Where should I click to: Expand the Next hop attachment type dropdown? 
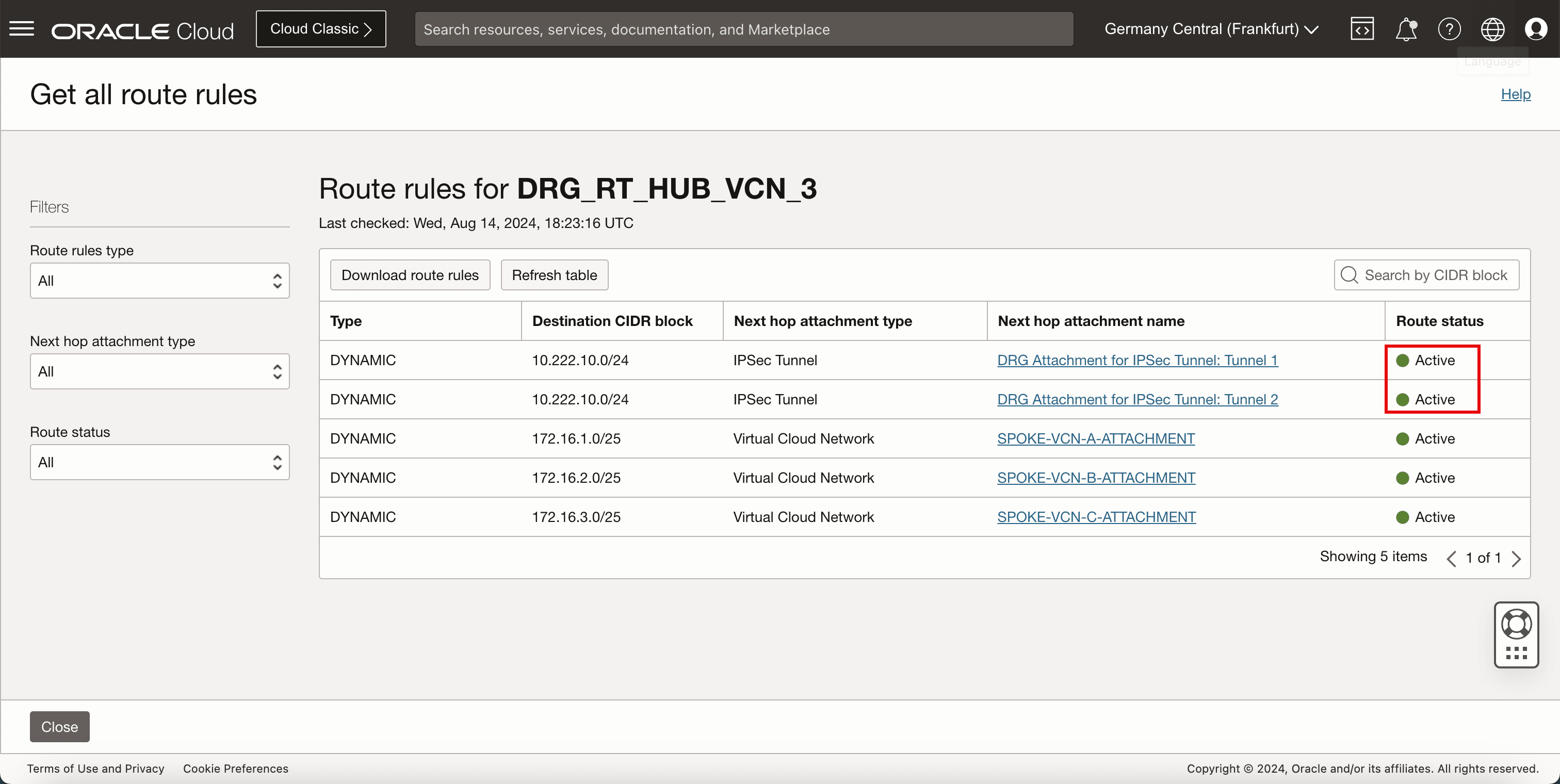tap(160, 372)
